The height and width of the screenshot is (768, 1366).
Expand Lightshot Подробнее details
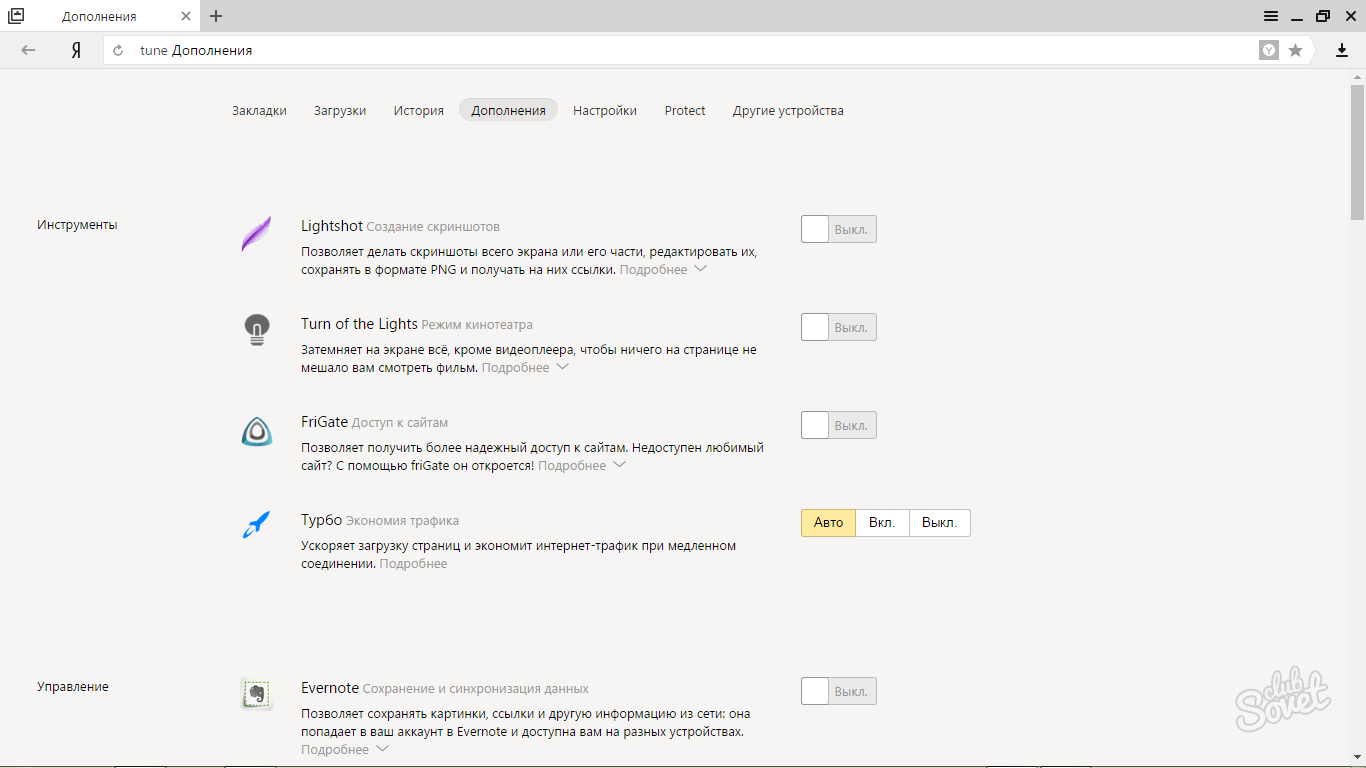click(x=663, y=270)
